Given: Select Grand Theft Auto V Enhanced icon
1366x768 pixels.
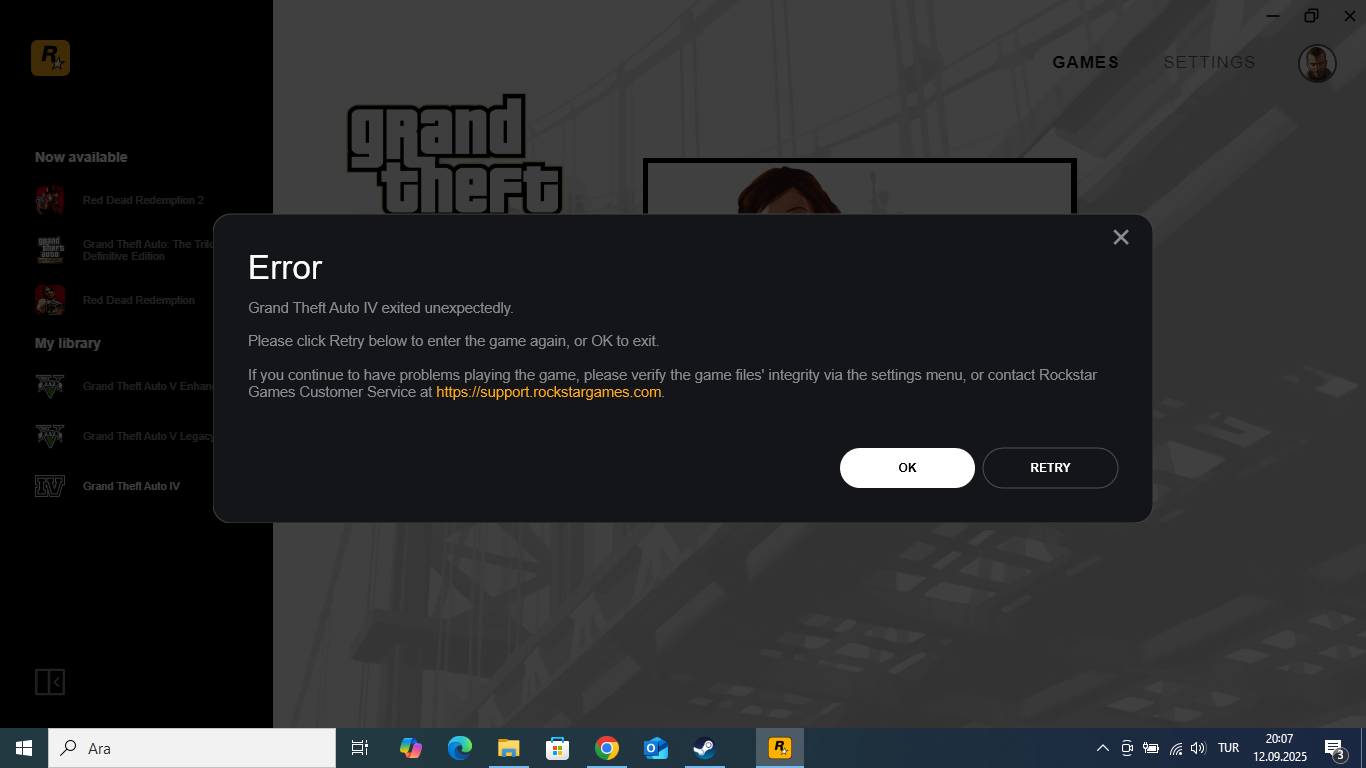Looking at the screenshot, I should point(50,386).
